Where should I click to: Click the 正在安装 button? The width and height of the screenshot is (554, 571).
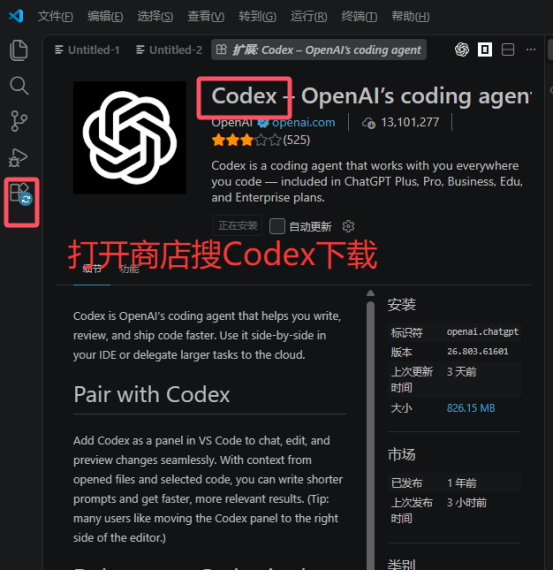pyautogui.click(x=237, y=226)
